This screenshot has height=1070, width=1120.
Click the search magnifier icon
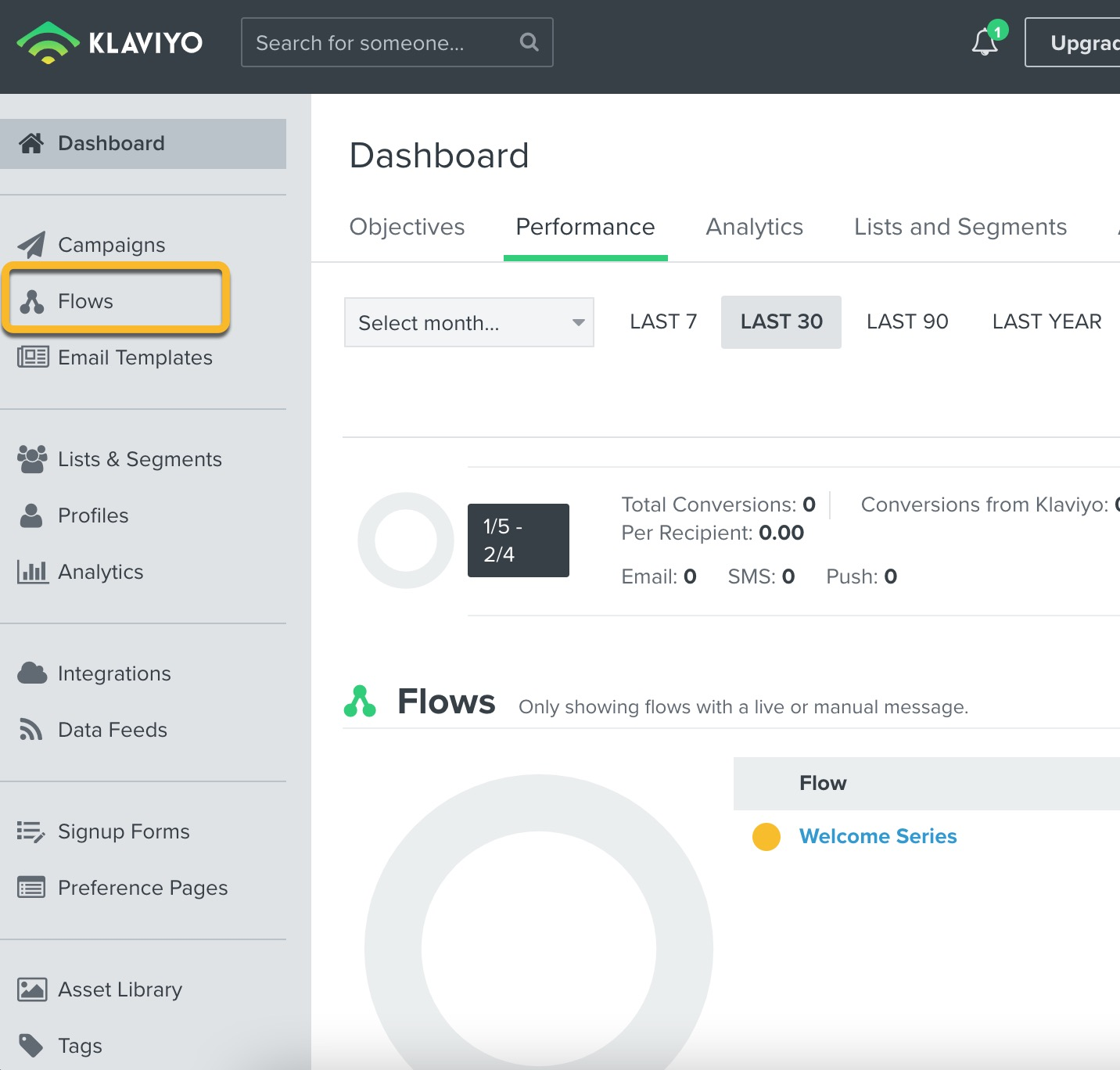point(529,42)
